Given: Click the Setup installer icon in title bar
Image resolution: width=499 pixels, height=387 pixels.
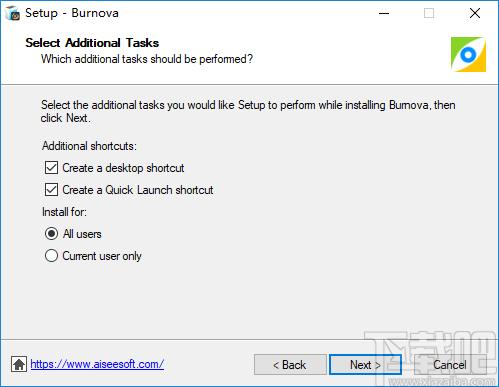Looking at the screenshot, I should point(13,13).
